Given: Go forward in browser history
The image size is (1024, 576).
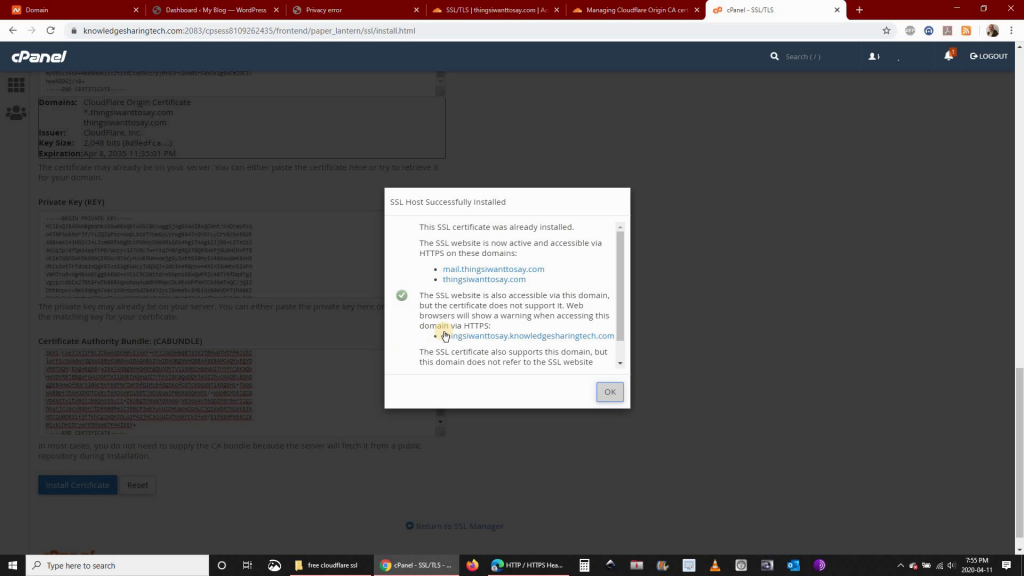Looking at the screenshot, I should click(x=31, y=31).
